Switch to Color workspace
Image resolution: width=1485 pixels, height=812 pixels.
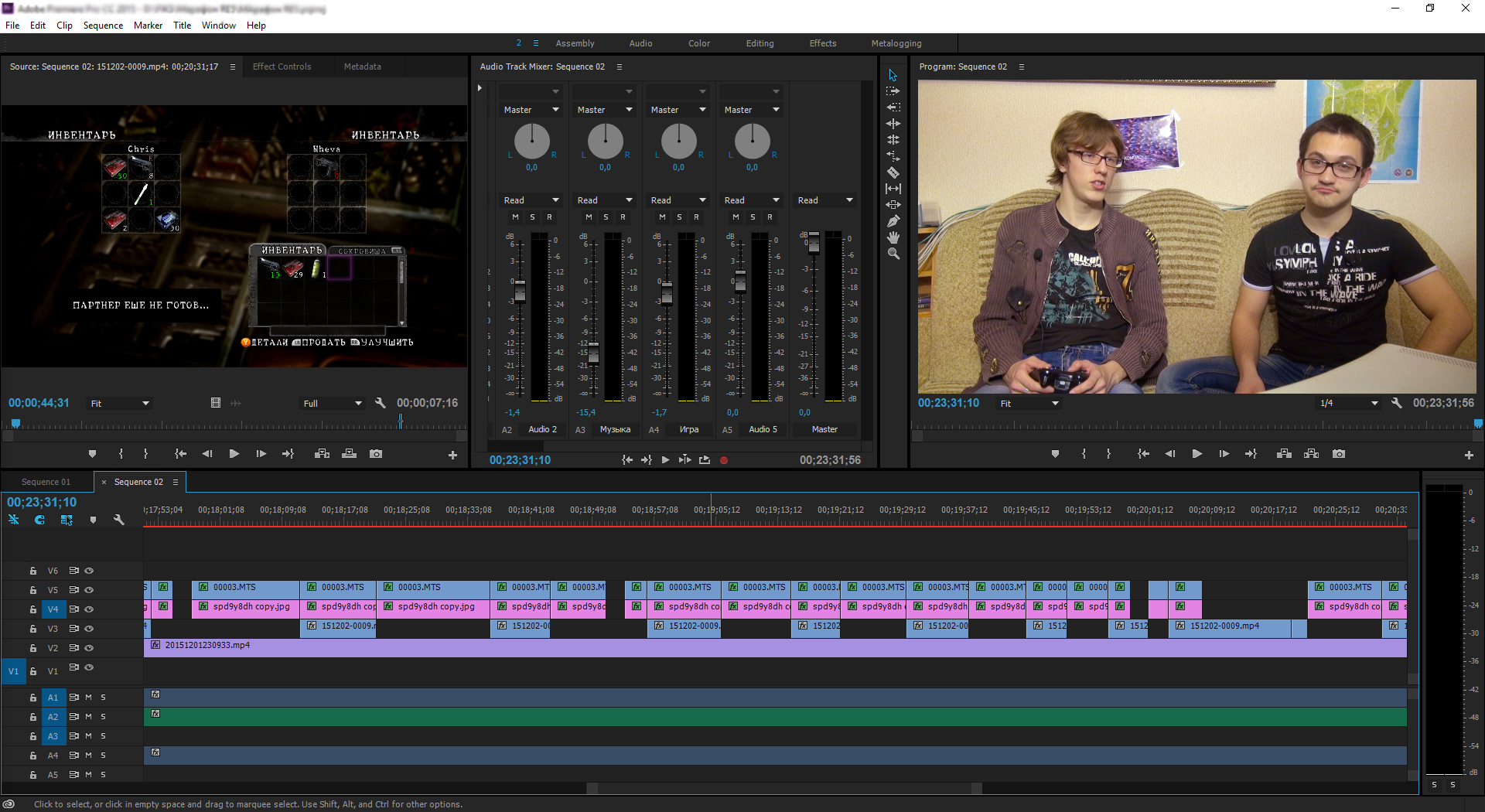(699, 43)
